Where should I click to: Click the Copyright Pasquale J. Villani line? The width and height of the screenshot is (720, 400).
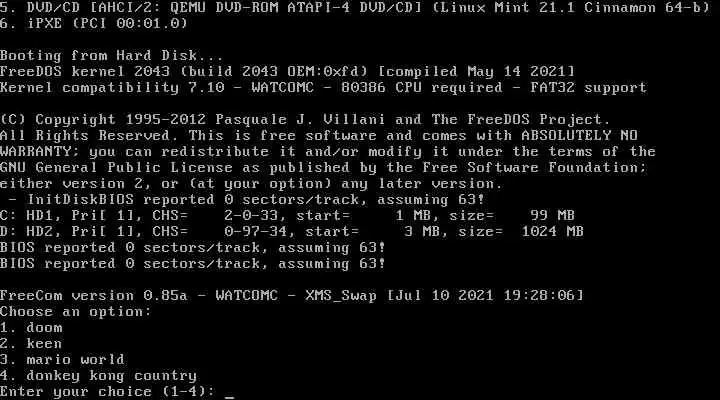305,120
